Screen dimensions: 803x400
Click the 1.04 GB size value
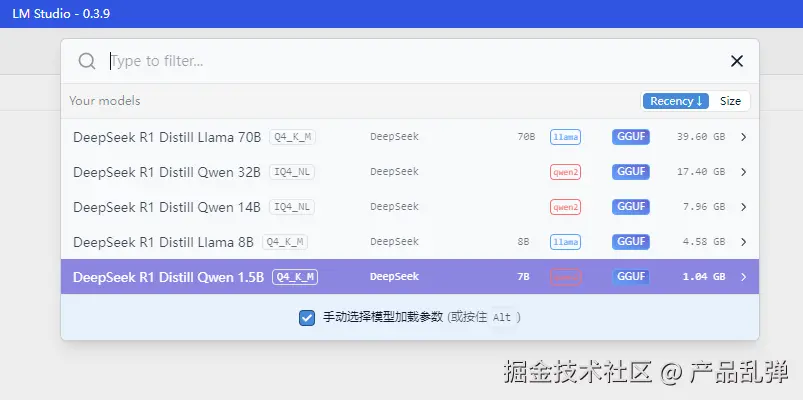tap(703, 277)
